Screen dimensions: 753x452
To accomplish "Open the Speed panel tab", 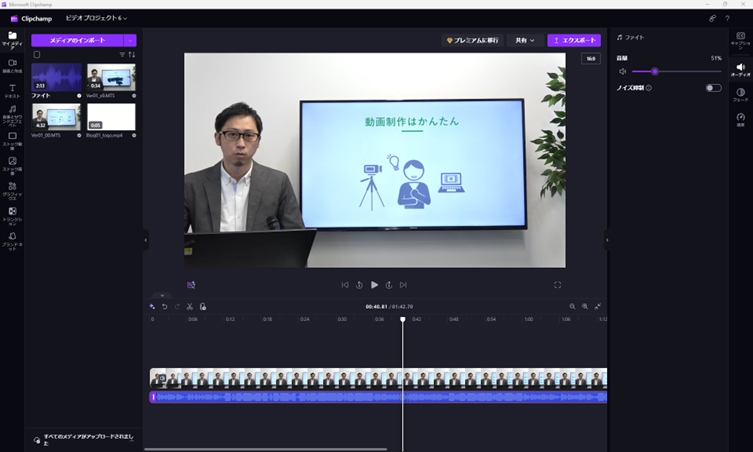I will 741,120.
